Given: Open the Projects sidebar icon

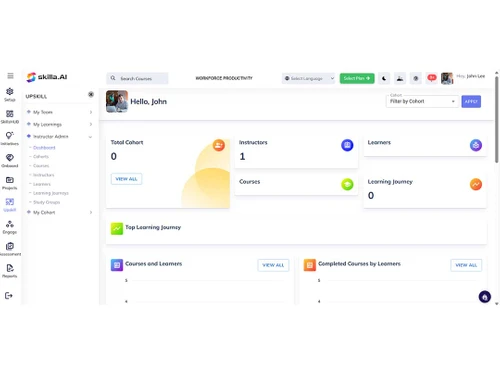Looking at the screenshot, I should [x=10, y=183].
